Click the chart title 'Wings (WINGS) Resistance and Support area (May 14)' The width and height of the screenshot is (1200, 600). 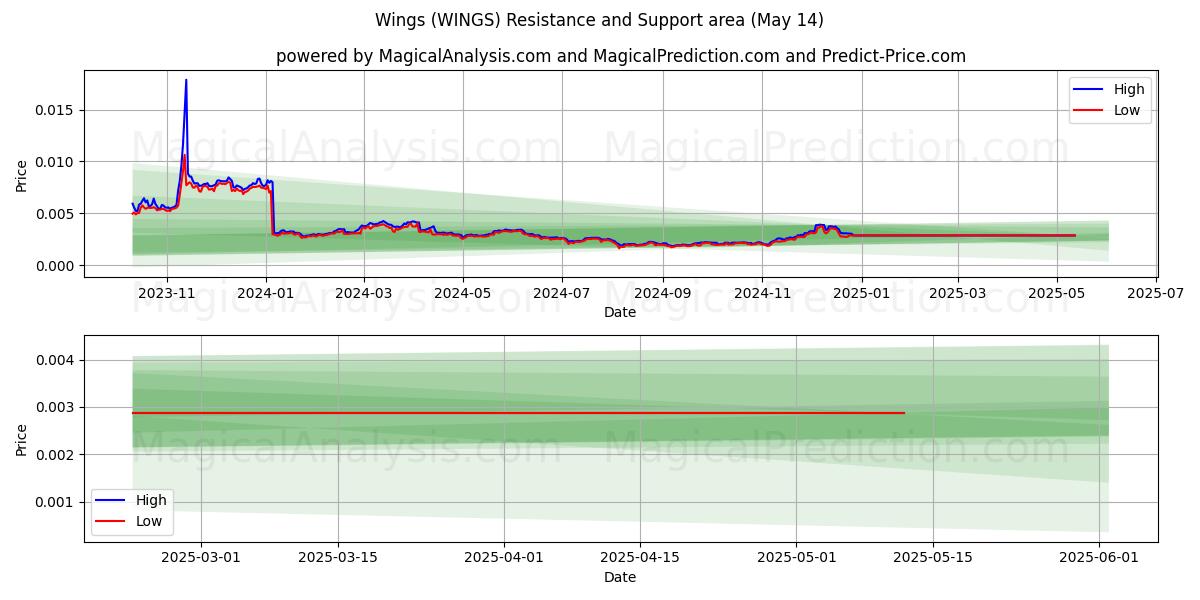[600, 20]
